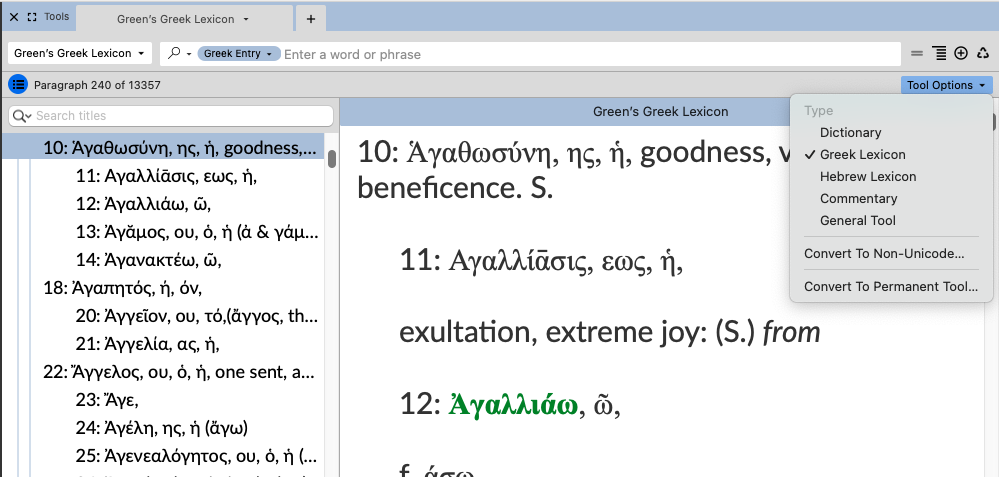Click the blue table of contents icon
999x477 pixels.
(18, 85)
